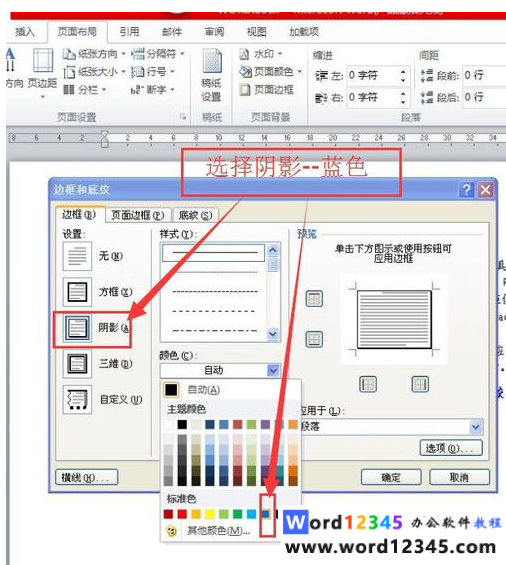Click the 页面边框 page border ribbon icon
This screenshot has height=565, width=506.
pos(245,89)
